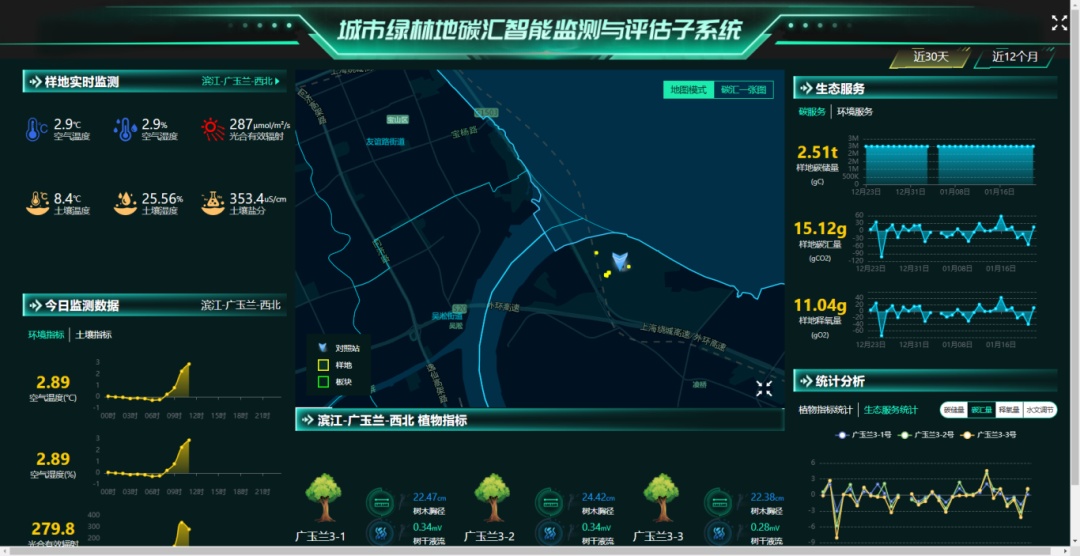Click the 22.47cm trunk diameter value
The image size is (1080, 556).
click(x=429, y=497)
